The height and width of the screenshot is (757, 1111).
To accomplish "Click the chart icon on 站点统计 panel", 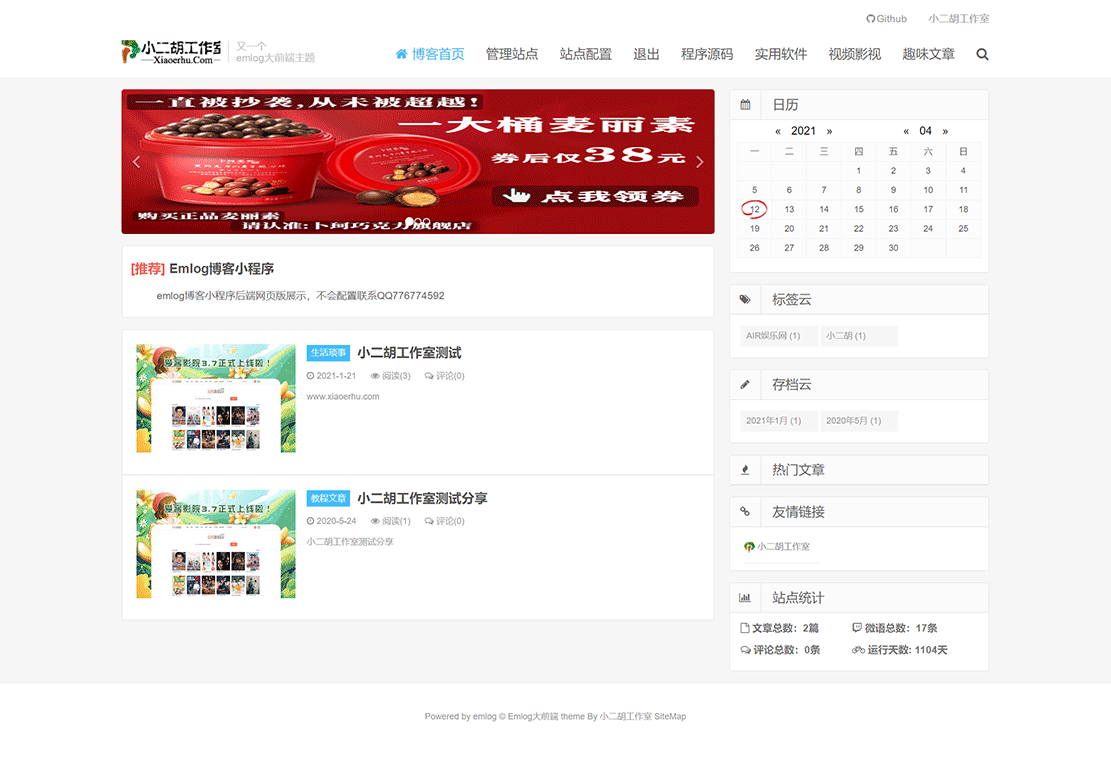I will tap(745, 597).
